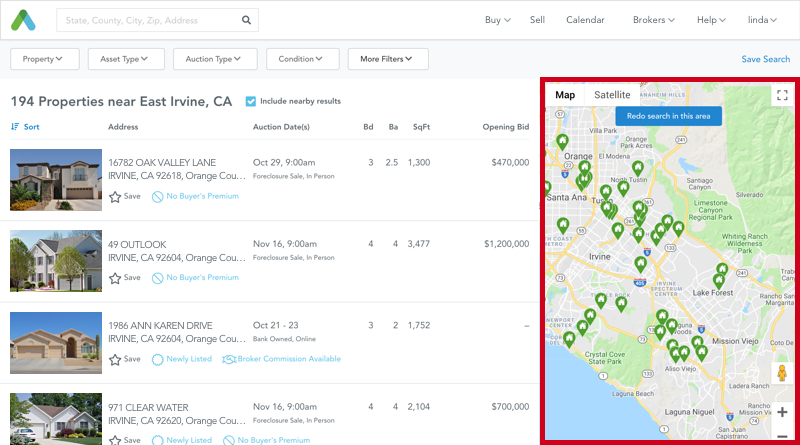Open the Auction Type filter dropdown
The height and width of the screenshot is (445, 800).
[x=215, y=59]
